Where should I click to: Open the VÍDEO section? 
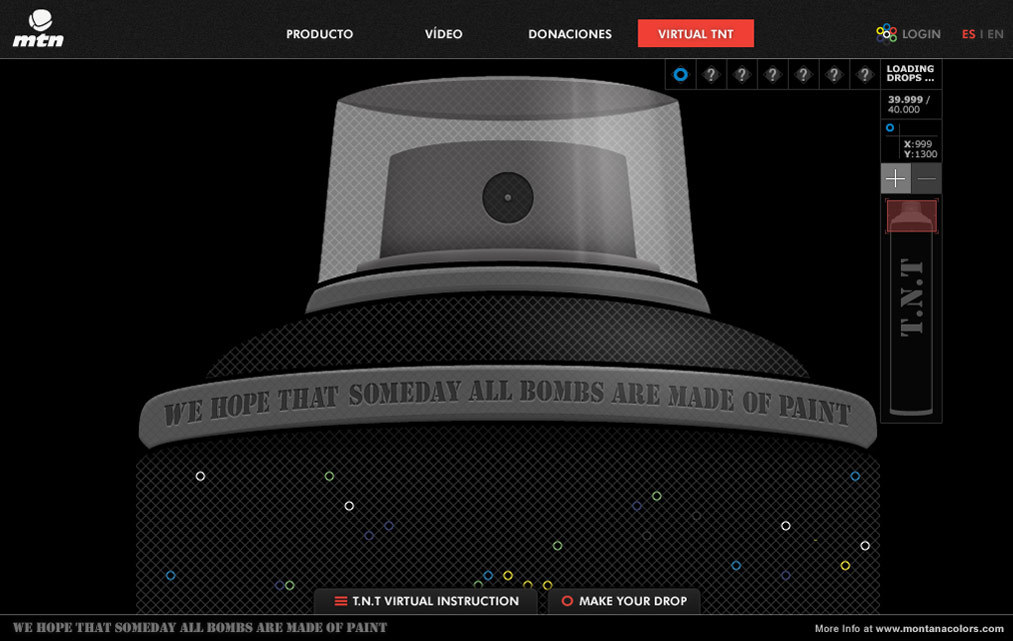443,34
